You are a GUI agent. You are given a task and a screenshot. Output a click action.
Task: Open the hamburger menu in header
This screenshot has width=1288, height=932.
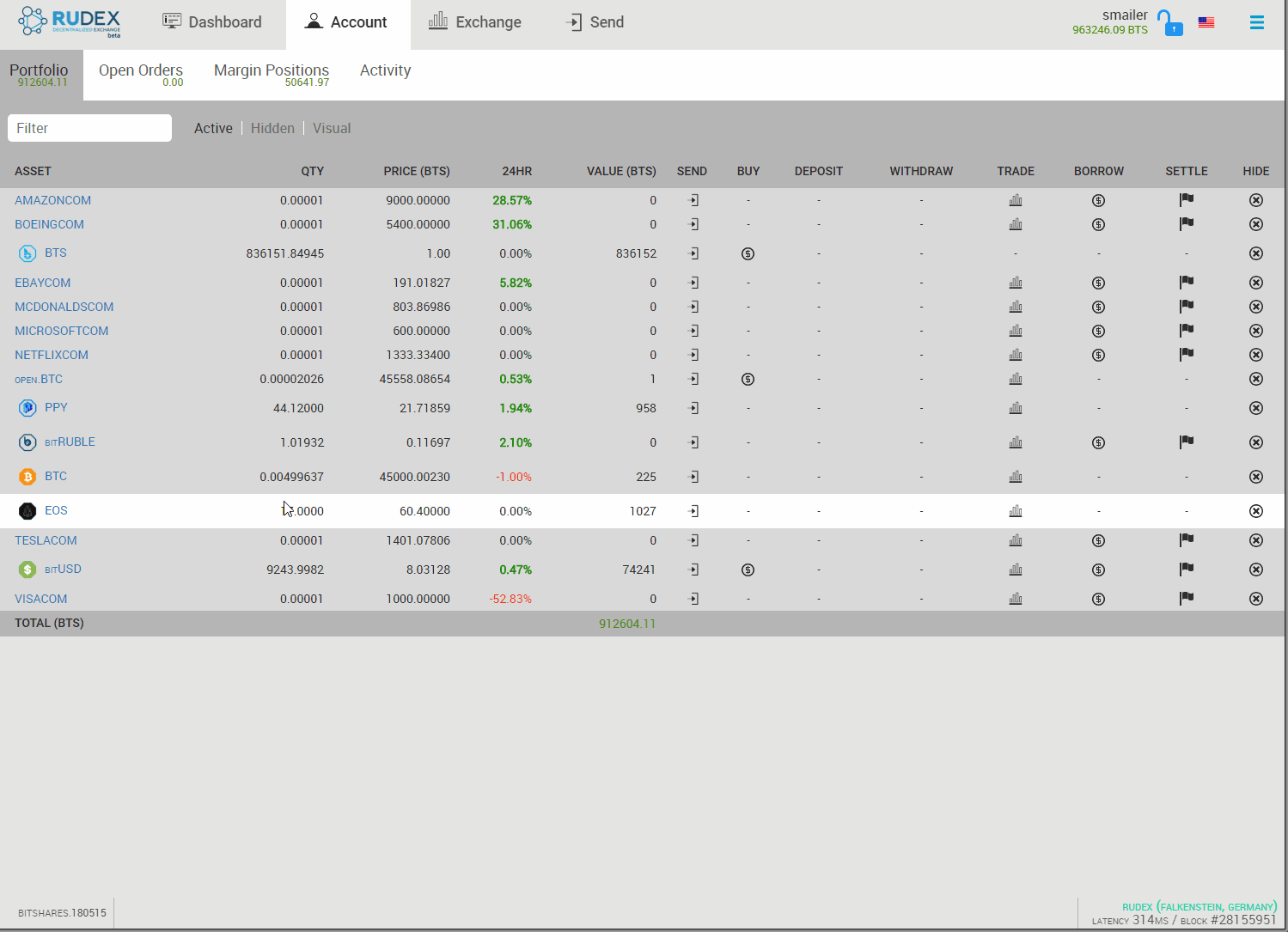[1257, 22]
